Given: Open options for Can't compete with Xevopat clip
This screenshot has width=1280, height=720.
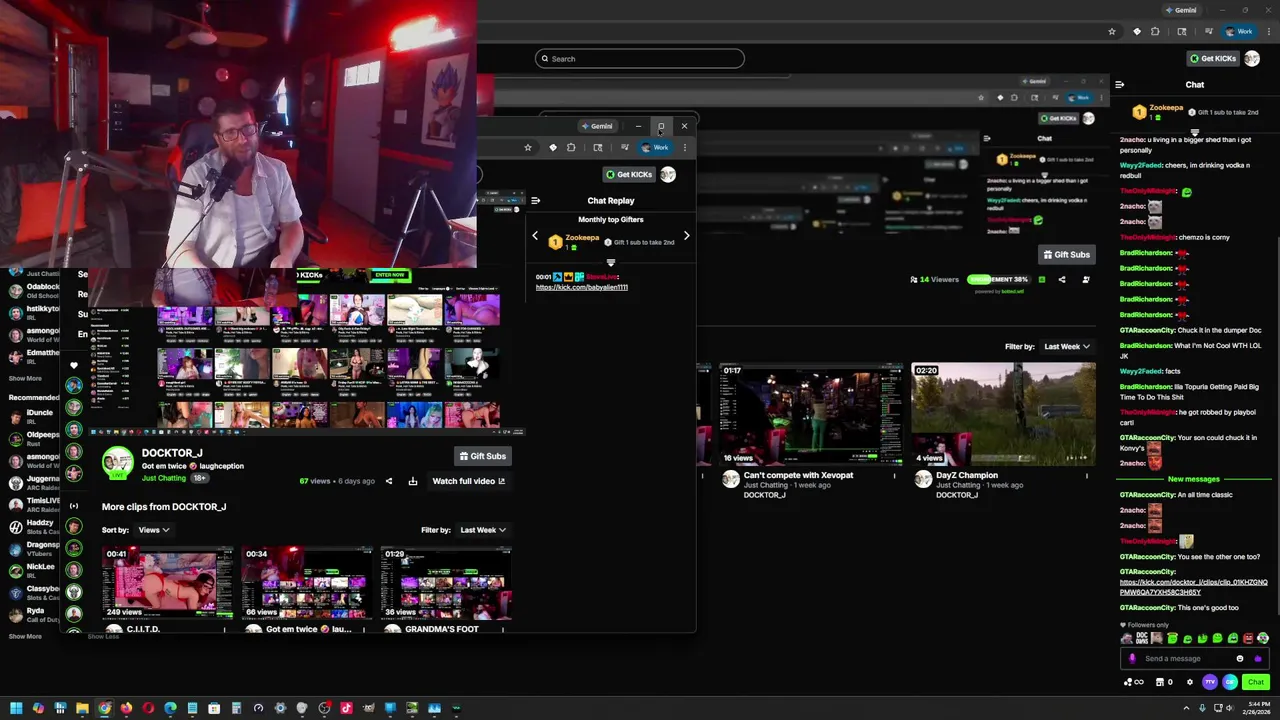Looking at the screenshot, I should click(x=895, y=476).
